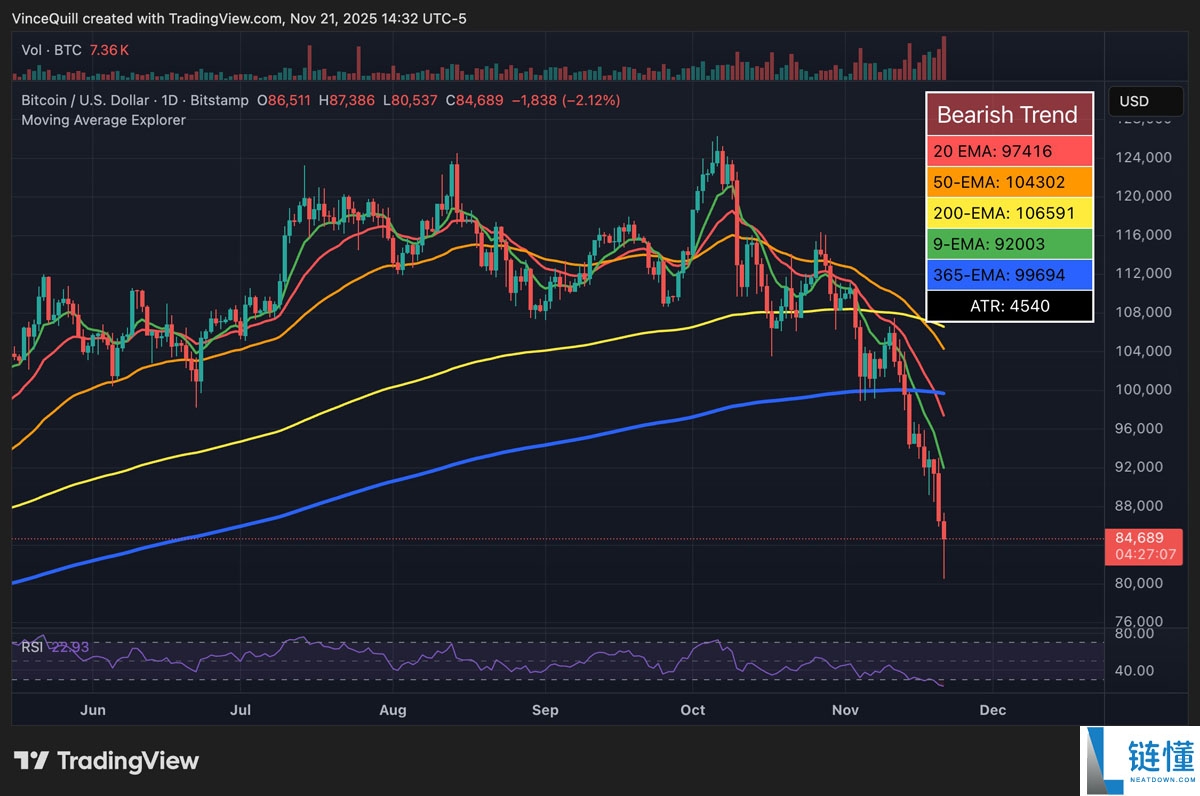This screenshot has height=796, width=1200.
Task: Click the ATR: 4540 legend row
Action: pos(1009,306)
